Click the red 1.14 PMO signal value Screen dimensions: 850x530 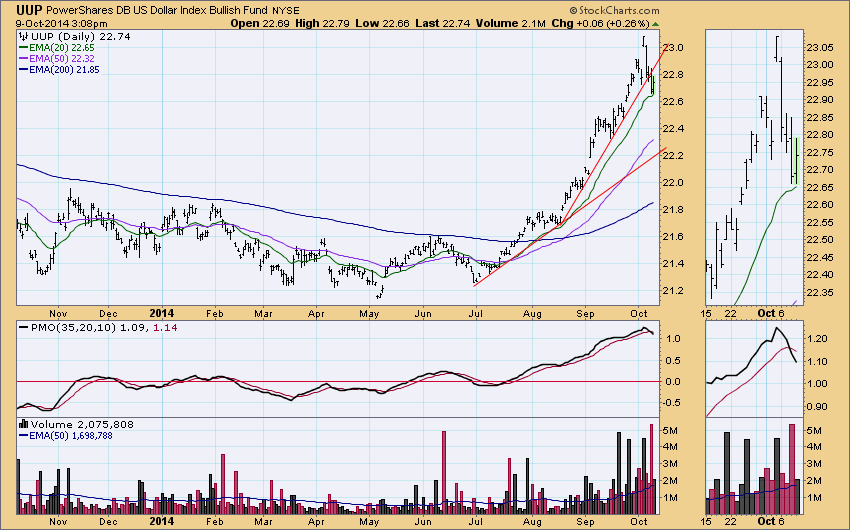(165, 327)
